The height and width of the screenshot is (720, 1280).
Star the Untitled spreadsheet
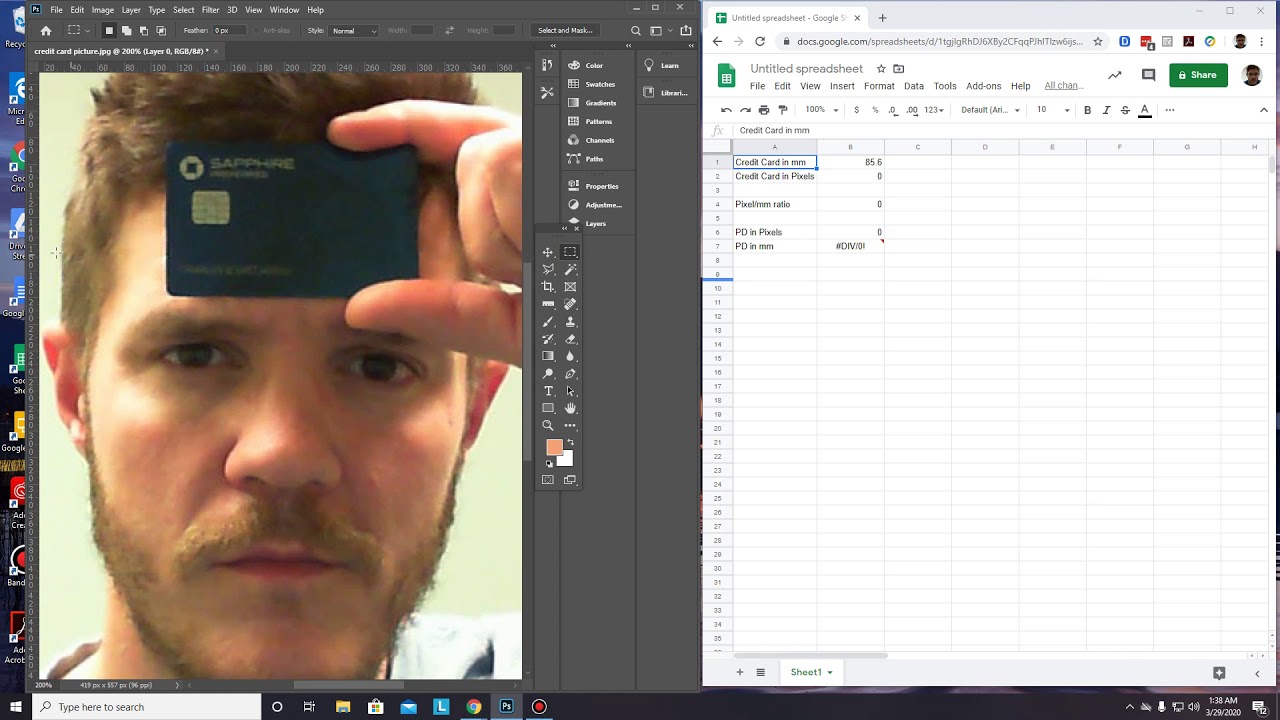pyautogui.click(x=881, y=69)
